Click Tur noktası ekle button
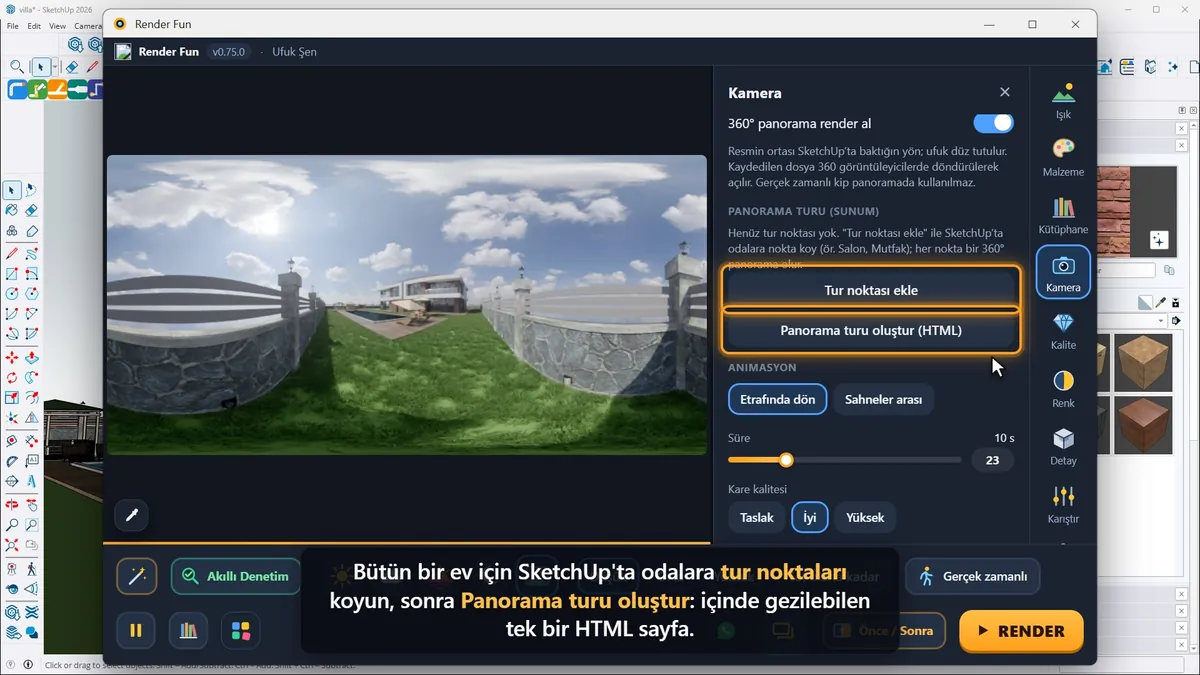 [870, 290]
